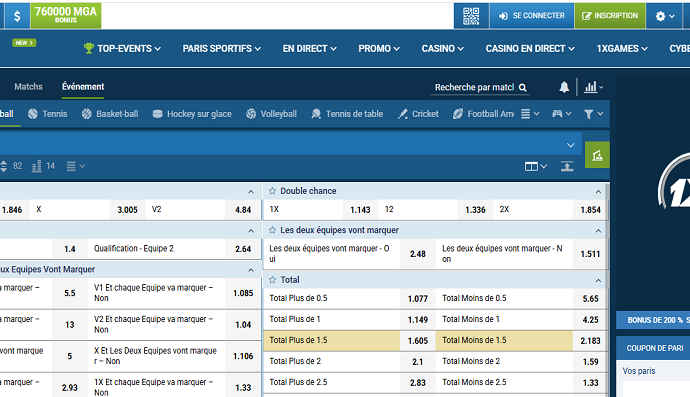
Task: Open the PARIS SPORTIFS menu
Action: click(x=221, y=48)
